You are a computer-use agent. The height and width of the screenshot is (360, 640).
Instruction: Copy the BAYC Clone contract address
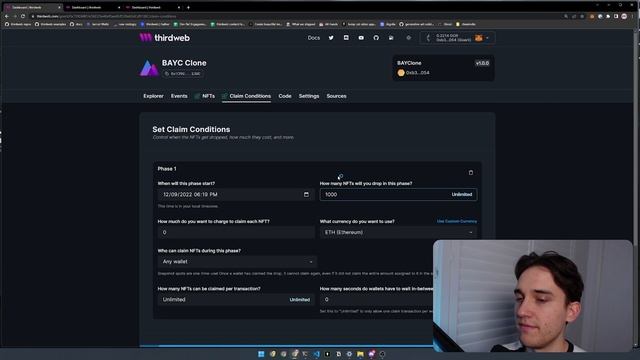(183, 74)
